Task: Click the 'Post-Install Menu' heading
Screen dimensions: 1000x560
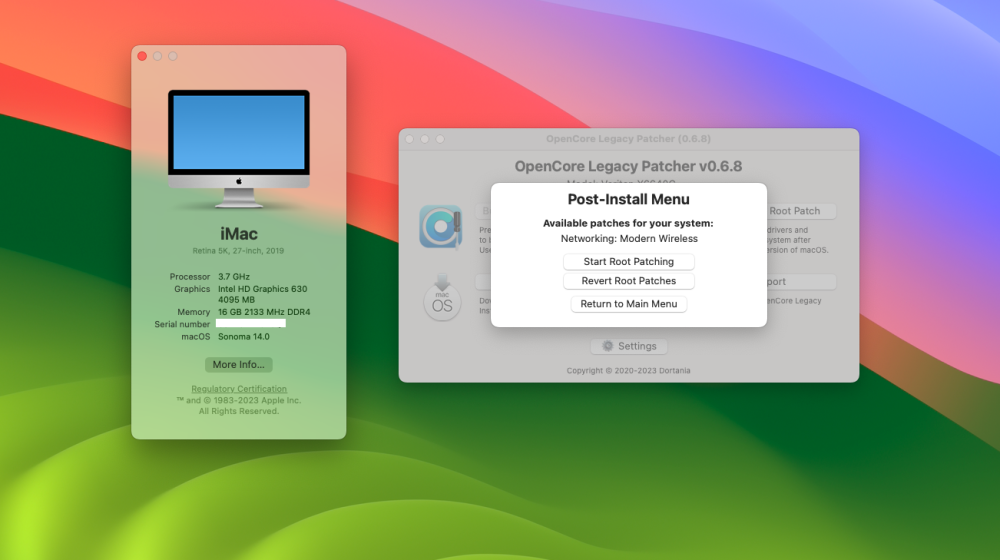Action: [x=628, y=199]
